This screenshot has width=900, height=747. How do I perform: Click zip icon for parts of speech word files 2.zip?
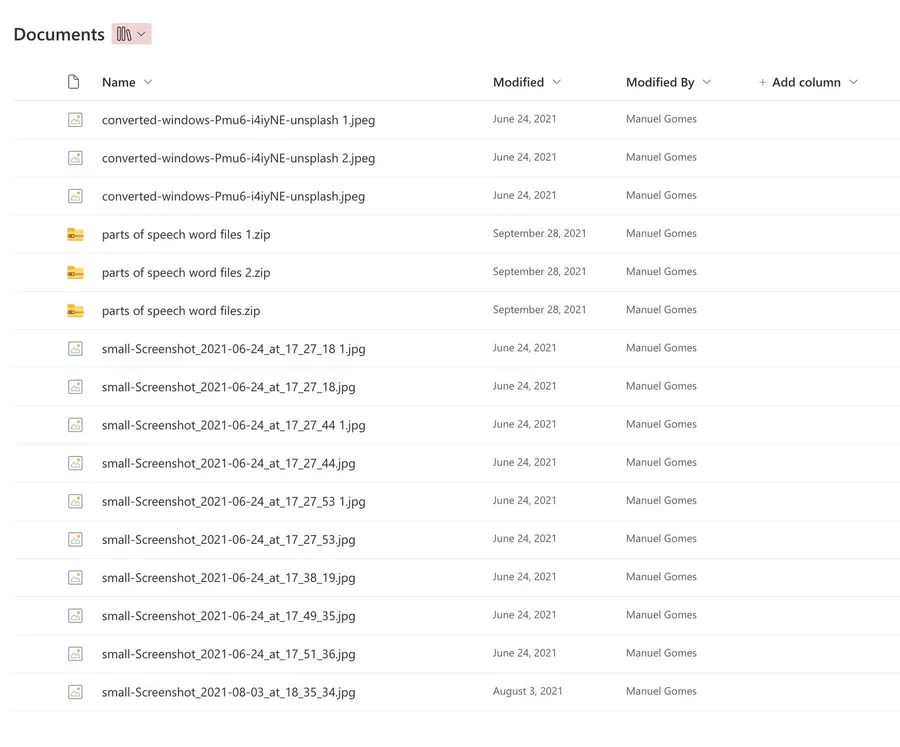pyautogui.click(x=75, y=272)
